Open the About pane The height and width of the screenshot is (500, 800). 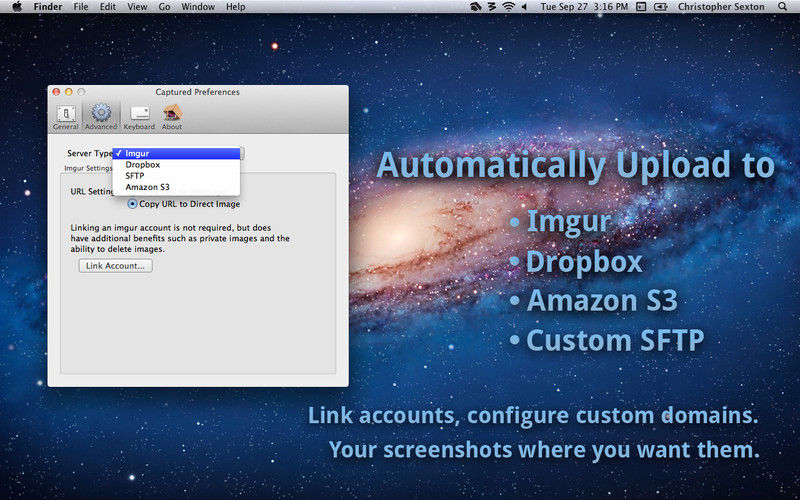pos(172,117)
